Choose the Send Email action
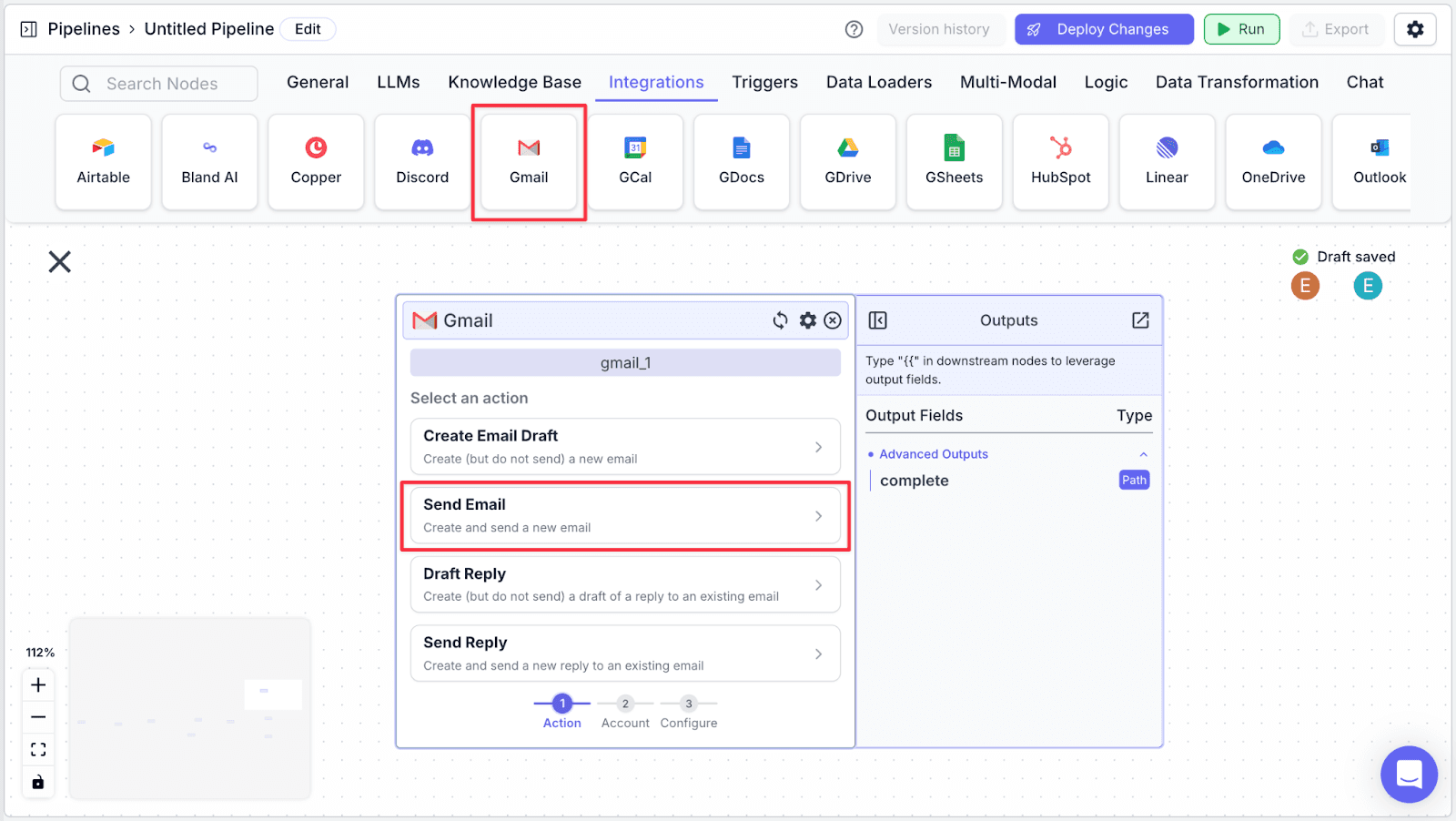This screenshot has width=1456, height=821. pyautogui.click(x=625, y=516)
